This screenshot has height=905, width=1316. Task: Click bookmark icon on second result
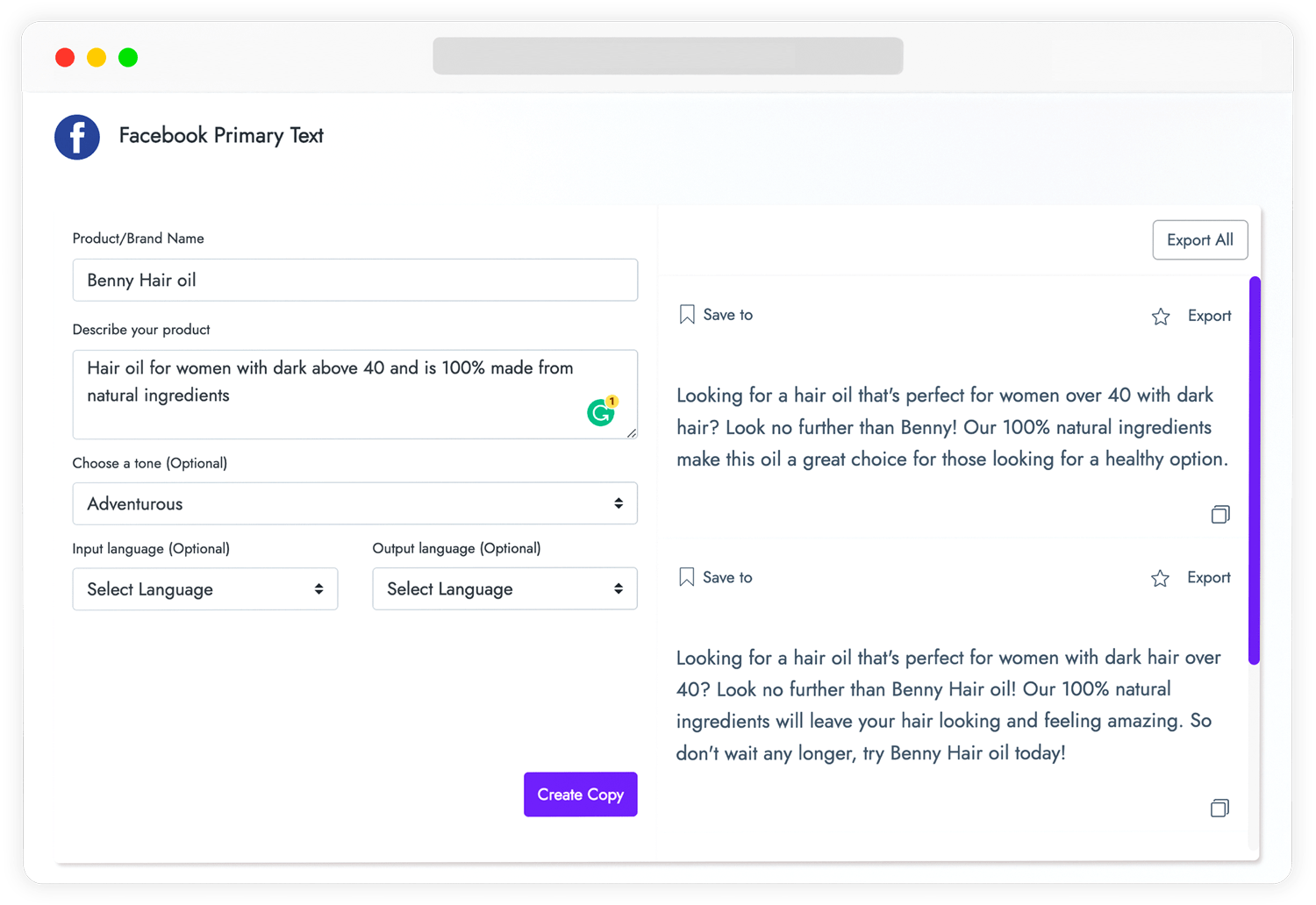(687, 577)
